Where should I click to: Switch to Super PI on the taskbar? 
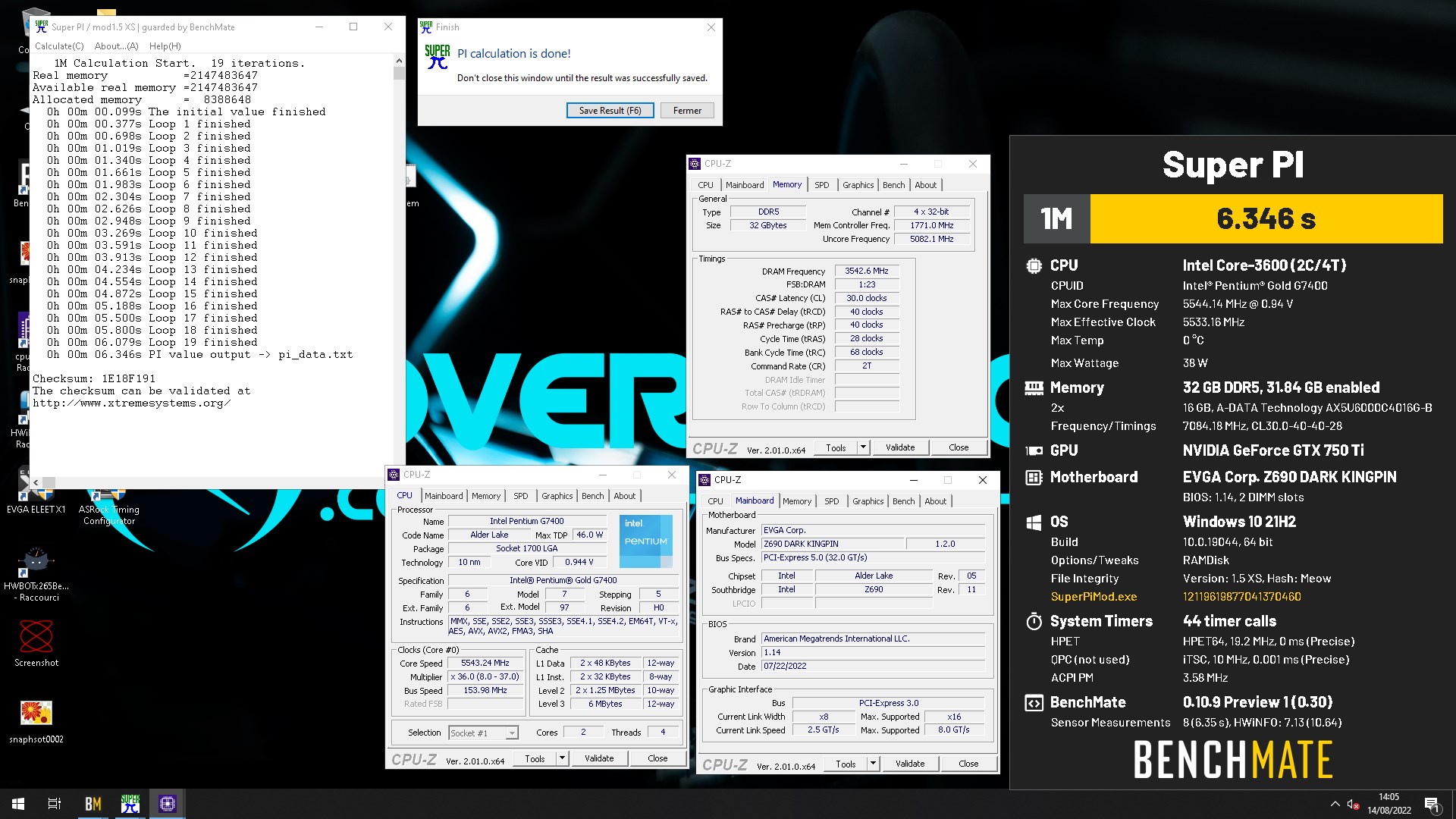130,804
